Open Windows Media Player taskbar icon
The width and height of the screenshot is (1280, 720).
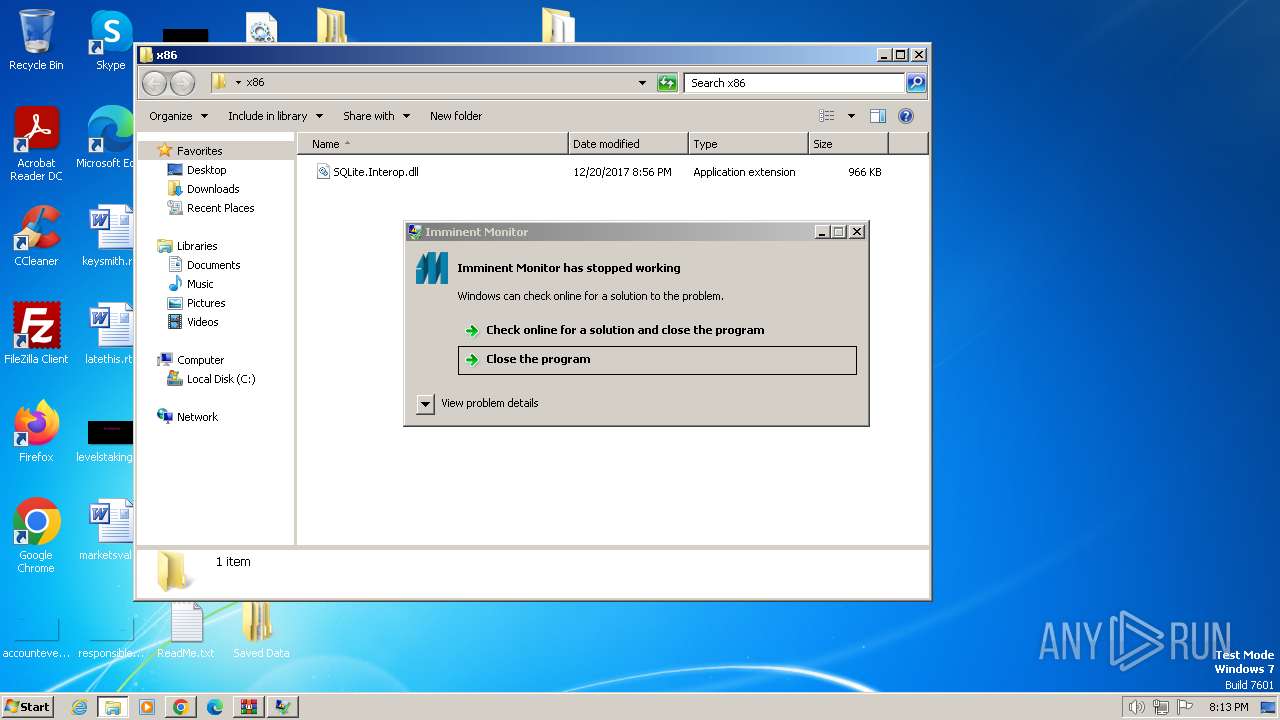coord(147,707)
